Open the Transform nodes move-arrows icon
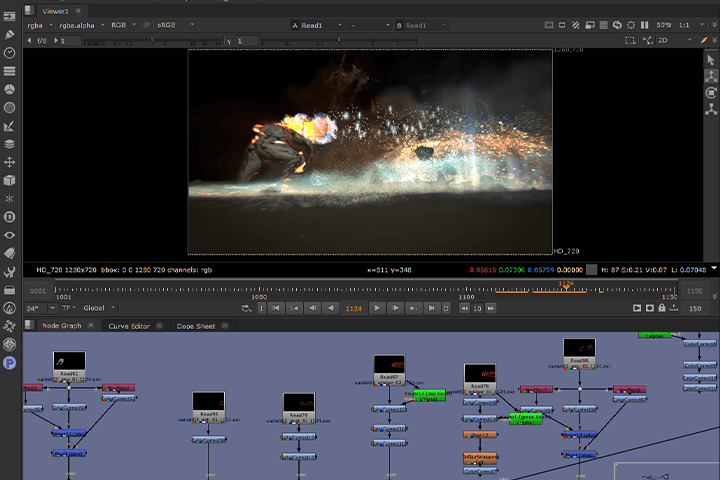Viewport: 720px width, 480px height. coord(9,162)
